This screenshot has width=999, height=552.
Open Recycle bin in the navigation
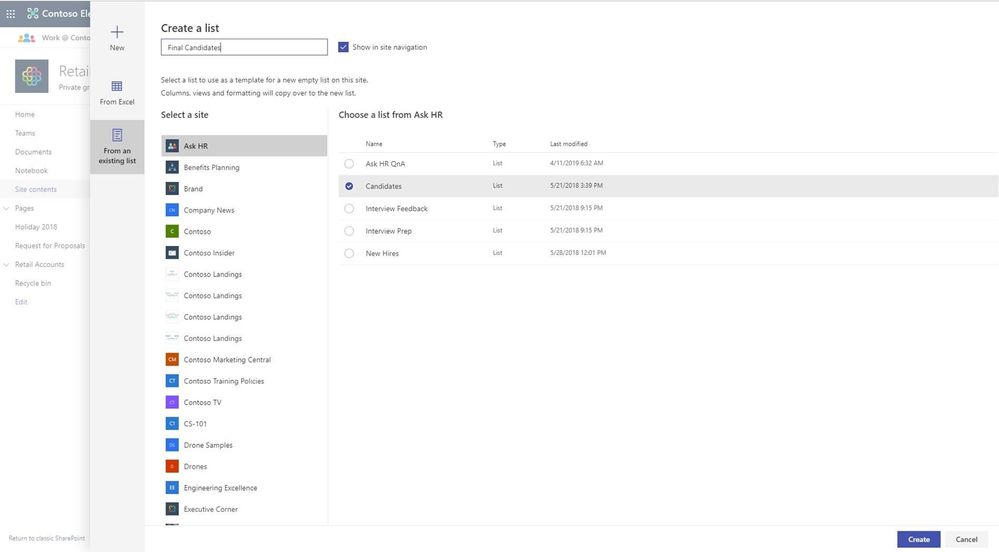[32, 283]
